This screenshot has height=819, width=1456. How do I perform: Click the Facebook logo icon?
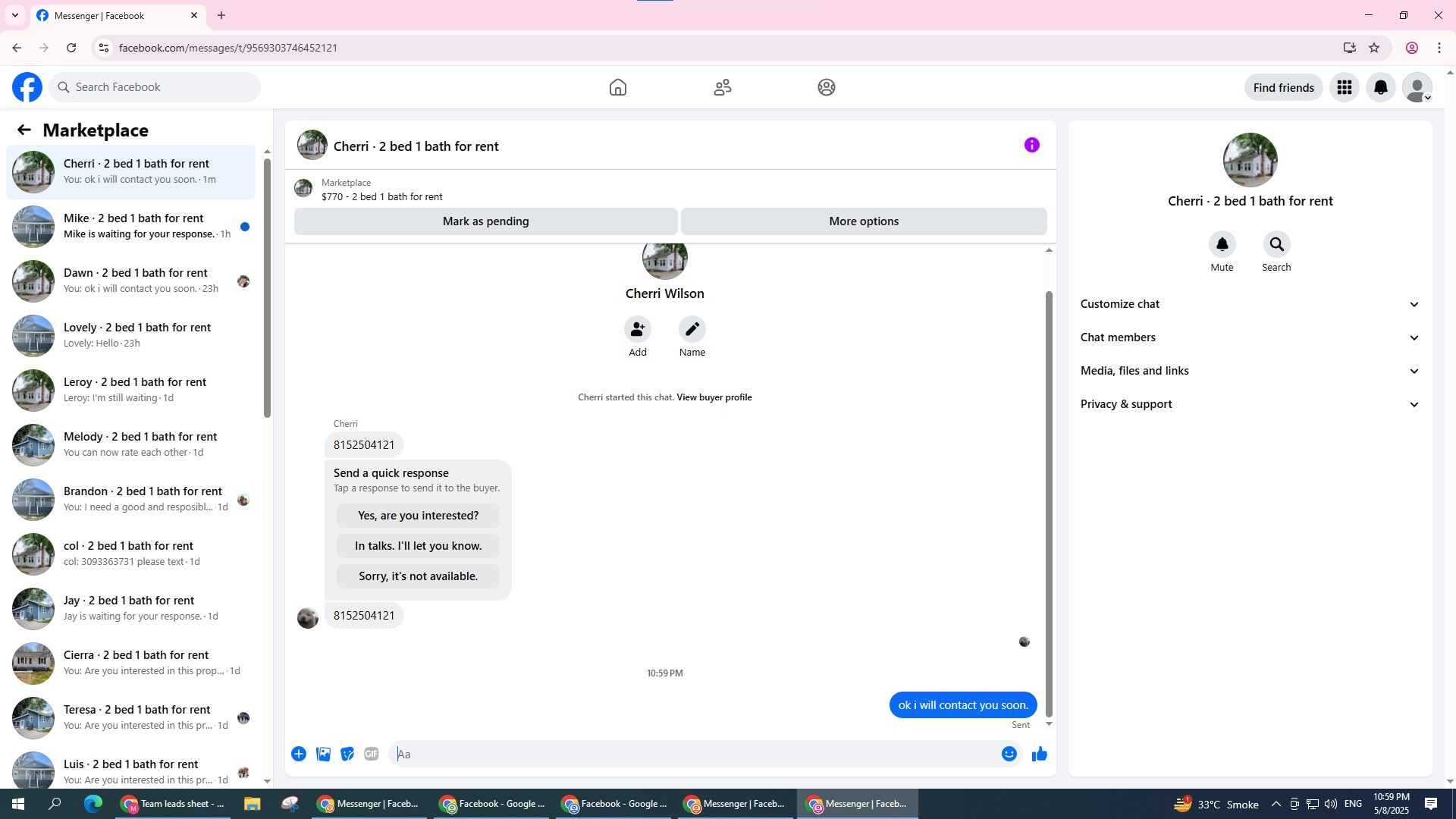[x=27, y=87]
